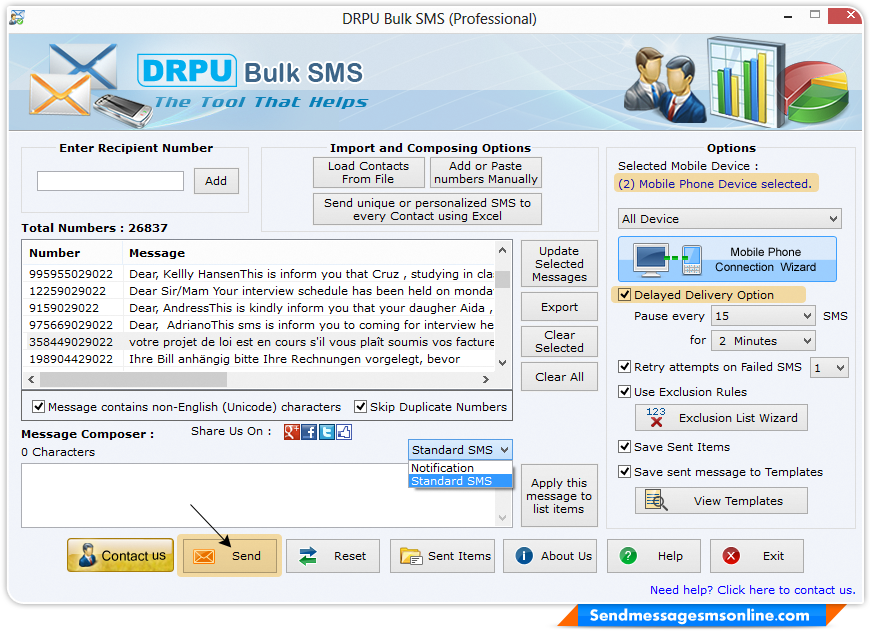870x631 pixels.
Task: Click the message list scroll down arrow
Action: click(x=503, y=363)
